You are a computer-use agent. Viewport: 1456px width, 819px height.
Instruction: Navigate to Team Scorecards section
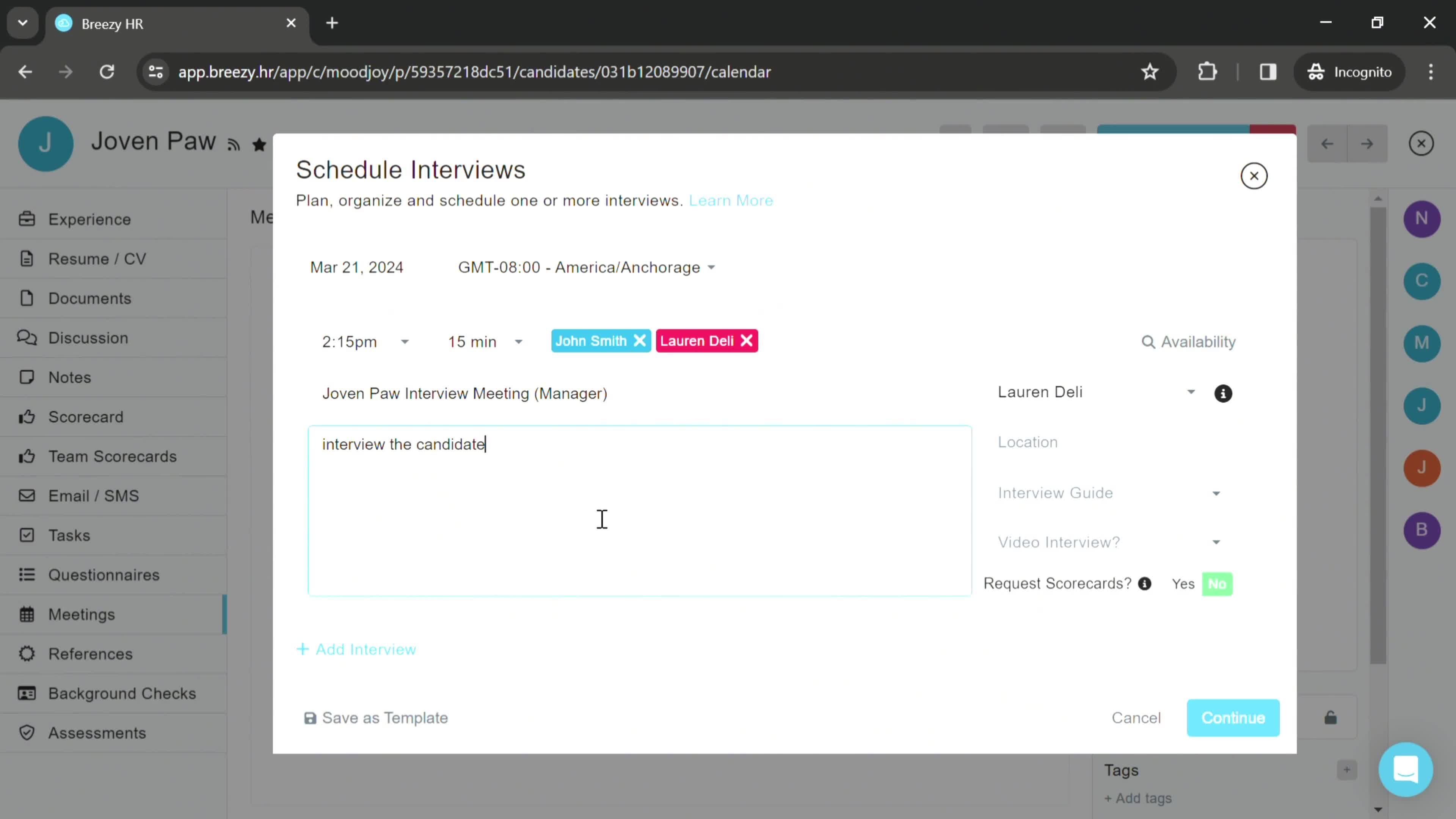(112, 456)
